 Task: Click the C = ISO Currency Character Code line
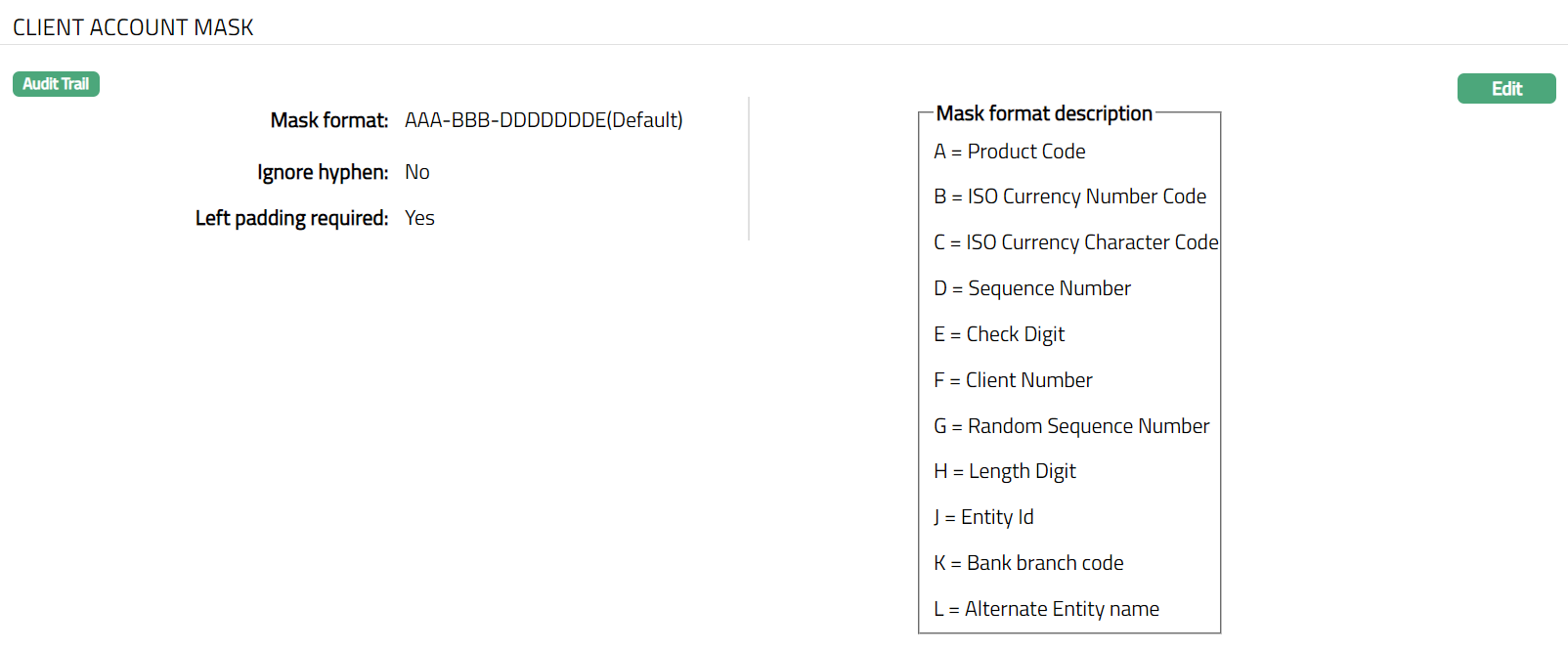click(1075, 242)
